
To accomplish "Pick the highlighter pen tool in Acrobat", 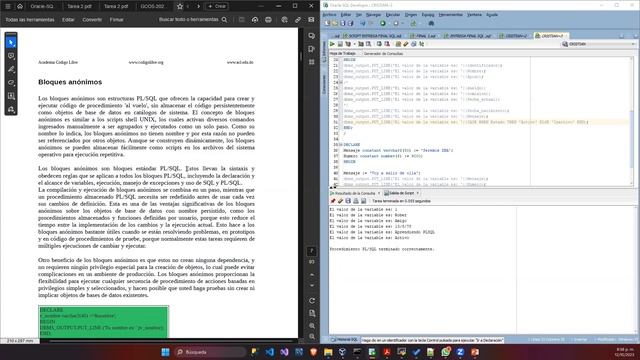I will click(x=11, y=69).
